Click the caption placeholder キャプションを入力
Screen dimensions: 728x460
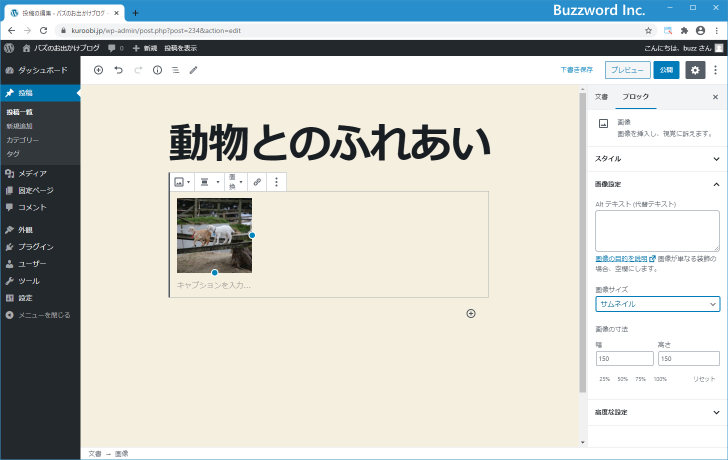(214, 285)
